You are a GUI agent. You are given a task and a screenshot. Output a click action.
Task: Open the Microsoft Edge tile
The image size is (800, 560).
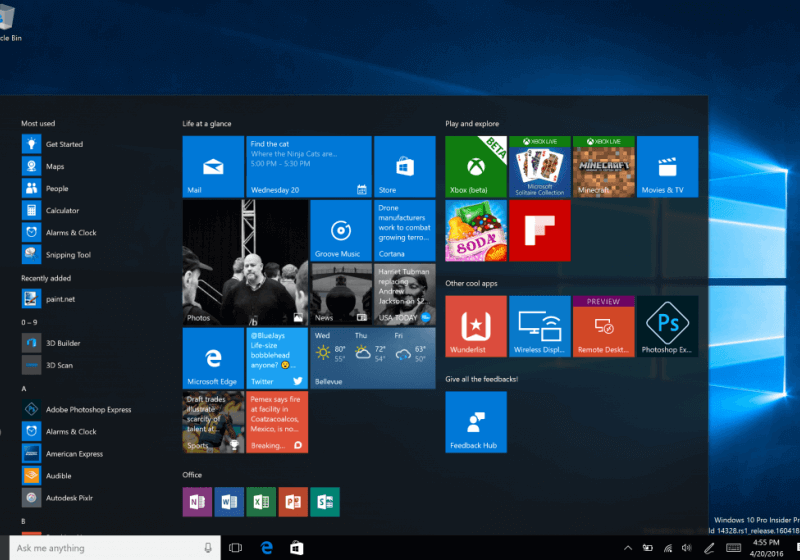point(213,358)
